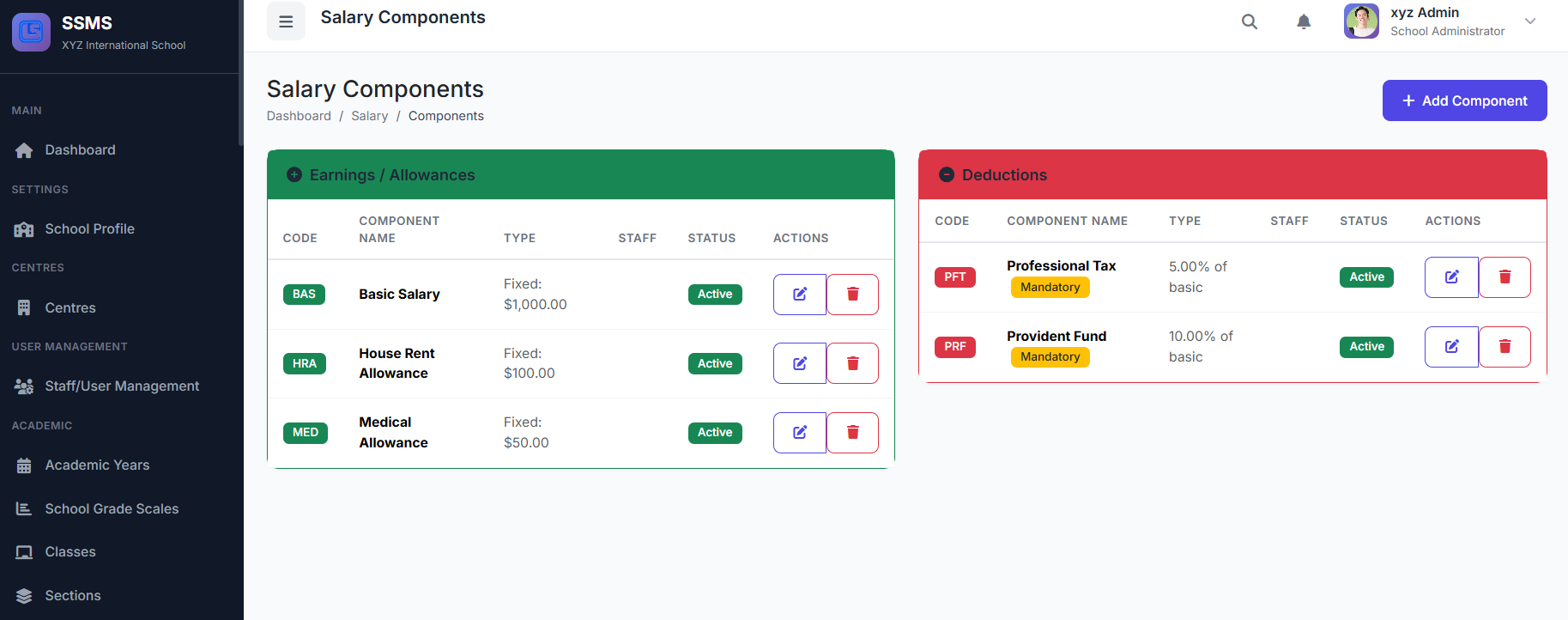
Task: Delete the House Rent Allowance component
Action: [852, 363]
